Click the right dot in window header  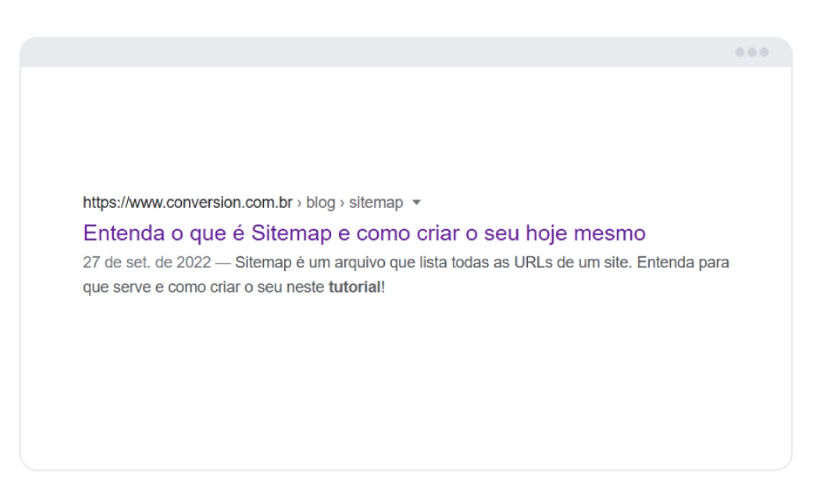coord(764,52)
